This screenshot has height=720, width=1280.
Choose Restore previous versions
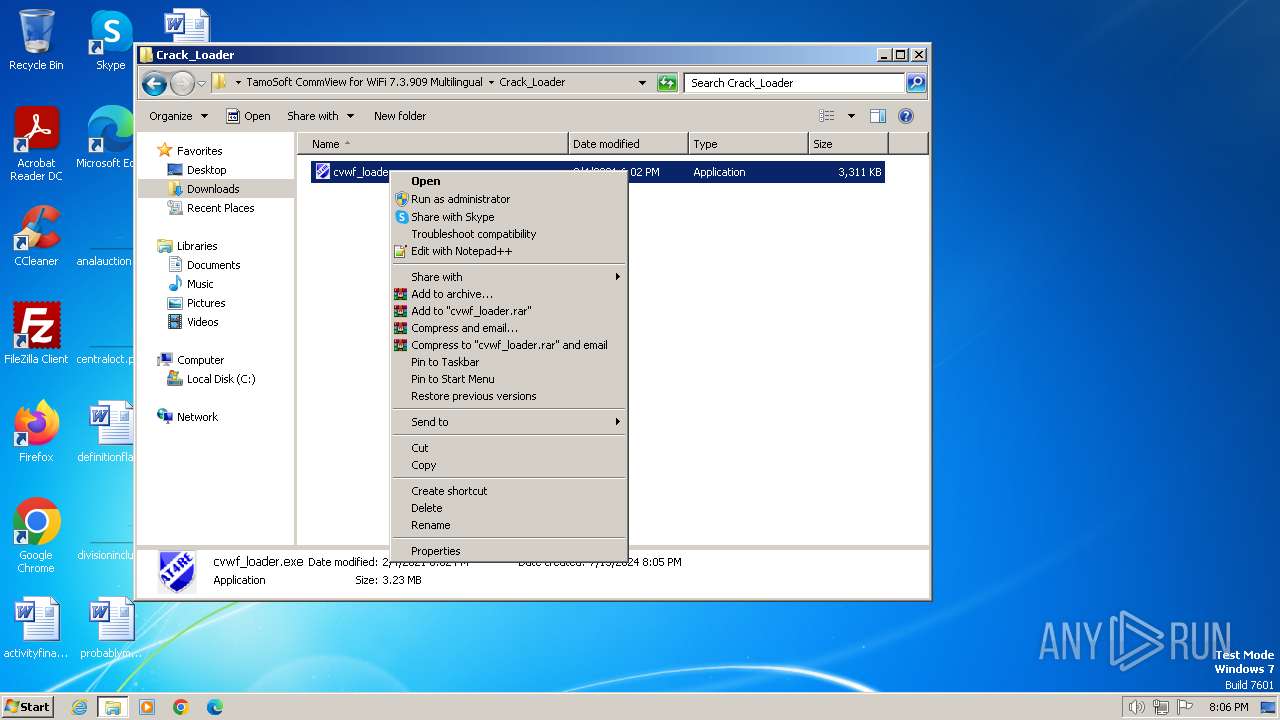(x=508, y=396)
